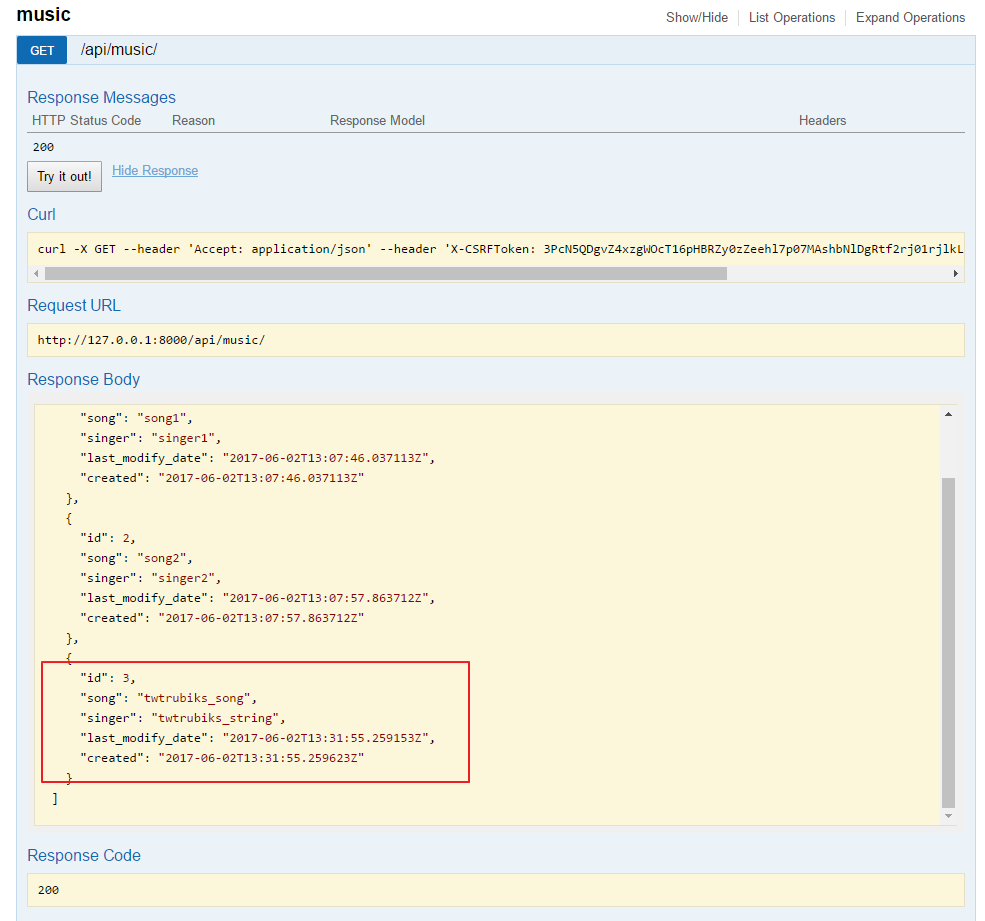Click the "singer2" value in response
985x921 pixels.
183,578
